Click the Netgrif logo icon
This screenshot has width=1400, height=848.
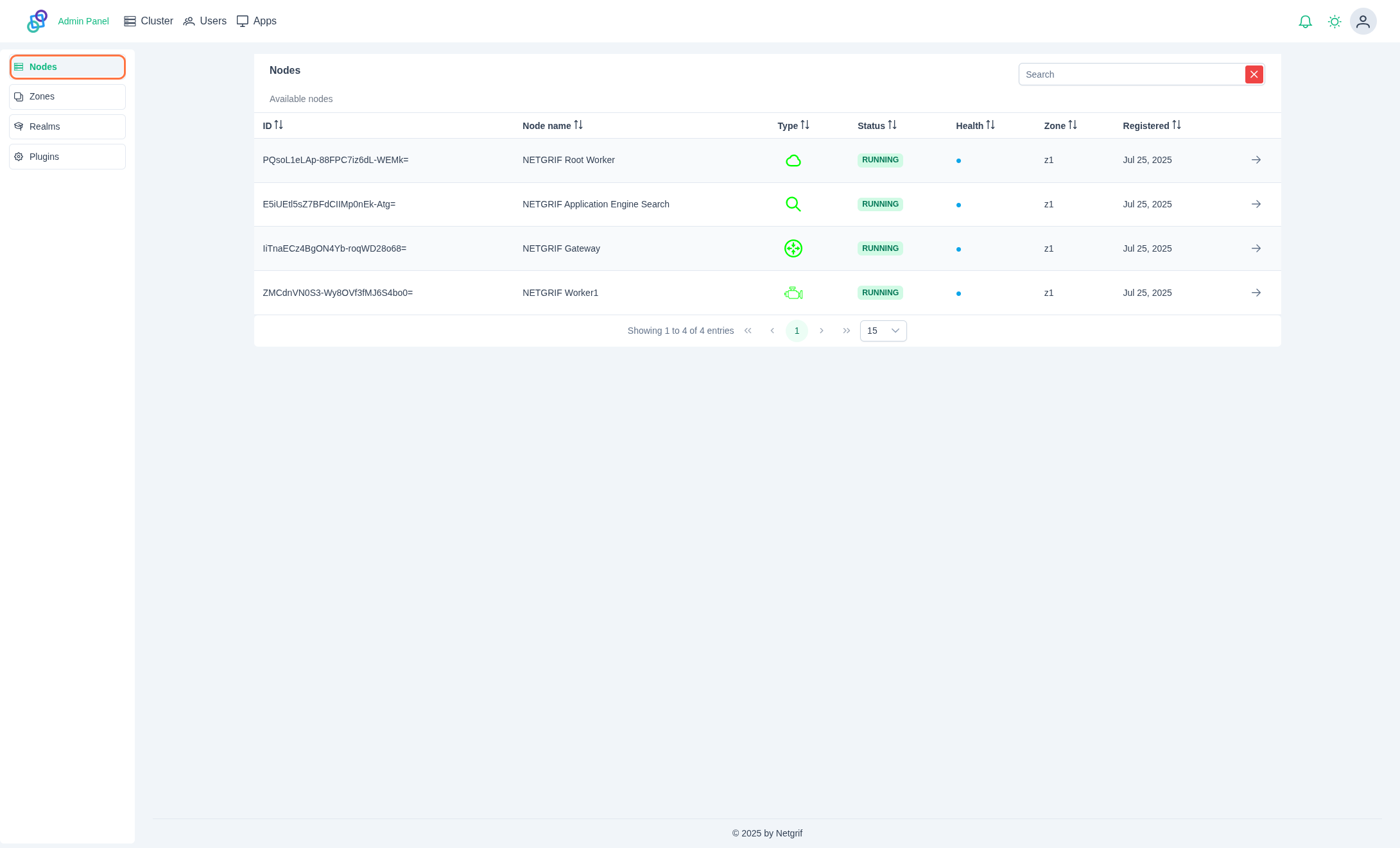point(37,21)
